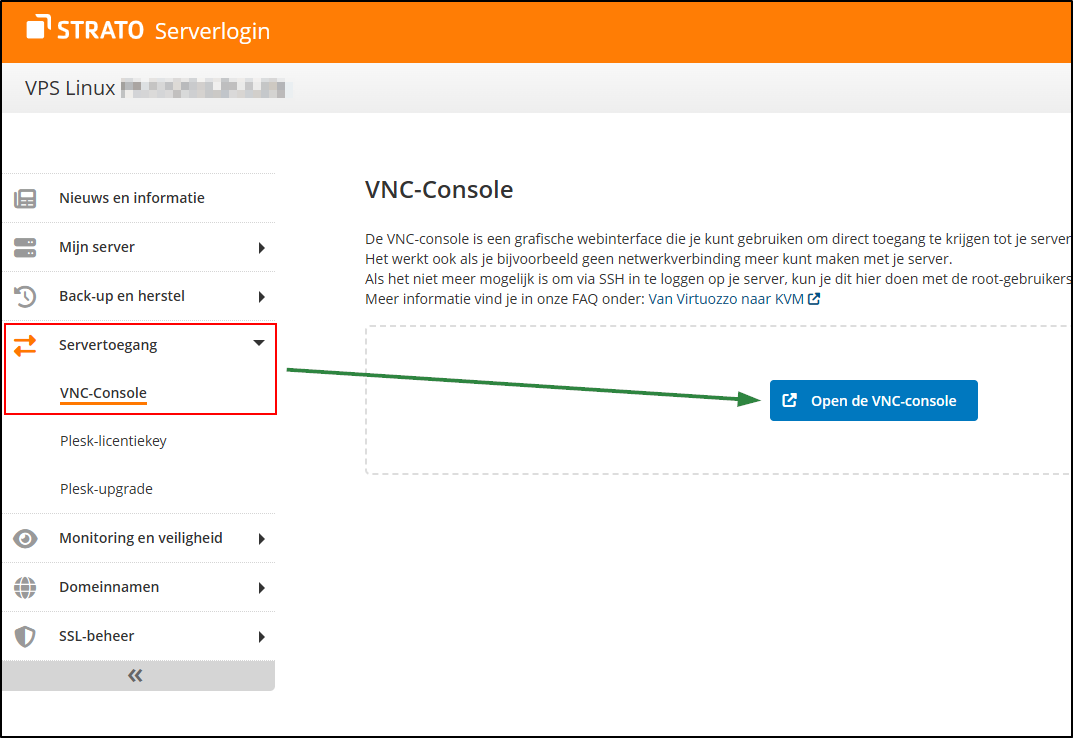This screenshot has width=1073, height=738.
Task: Collapse the sidebar with the double-chevron control
Action: [135, 675]
